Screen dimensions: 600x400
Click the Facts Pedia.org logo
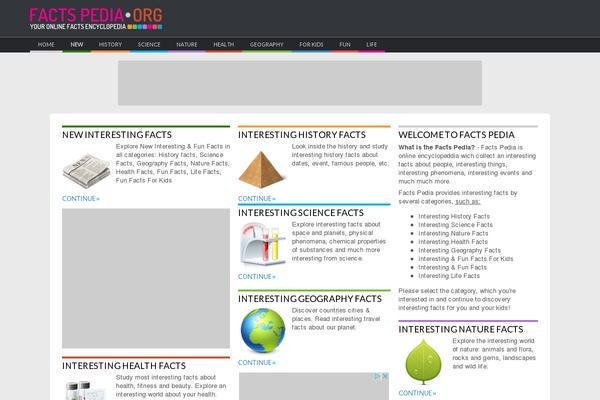(96, 18)
